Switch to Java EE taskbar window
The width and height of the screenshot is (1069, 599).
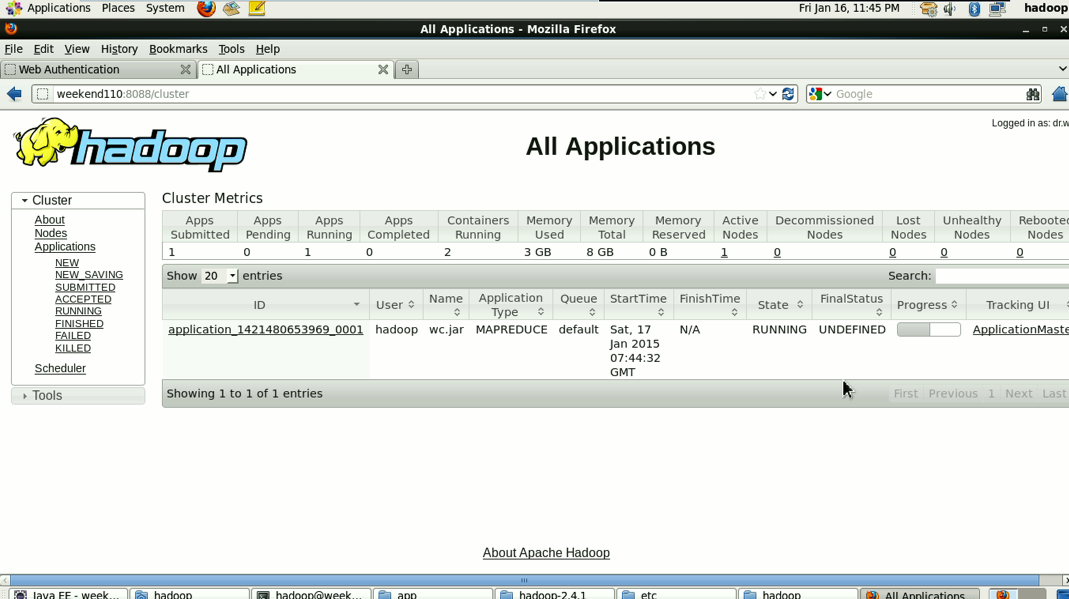[x=68, y=594]
